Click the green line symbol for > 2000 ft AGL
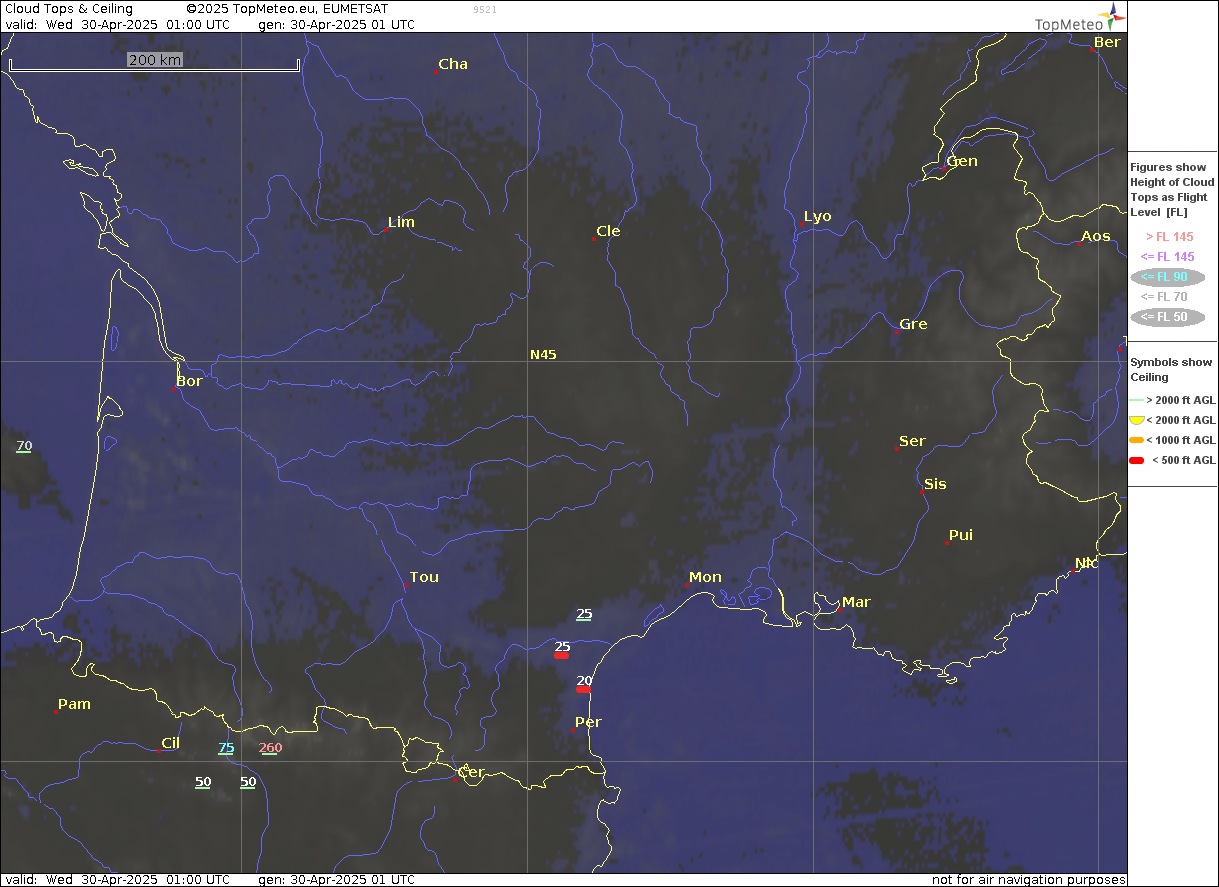 tap(1137, 400)
